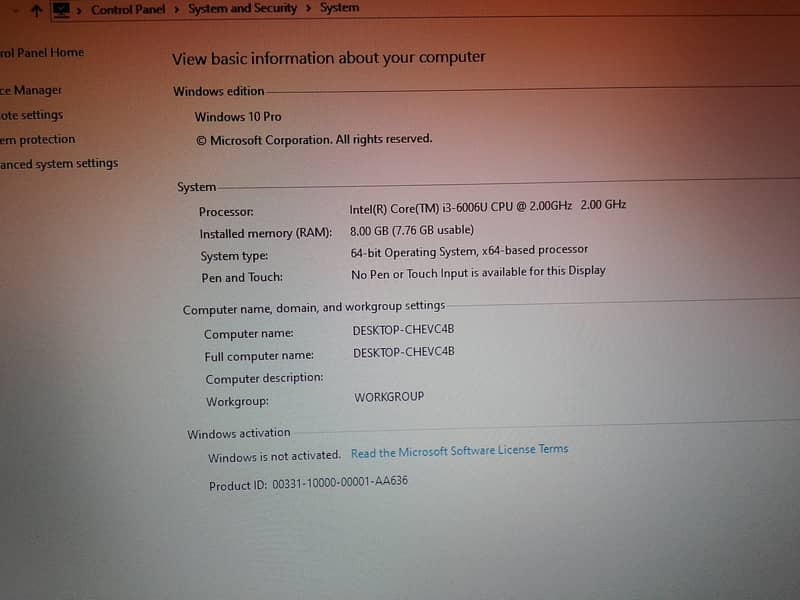Open Control Panel Home link
The width and height of the screenshot is (800, 600).
tap(42, 53)
